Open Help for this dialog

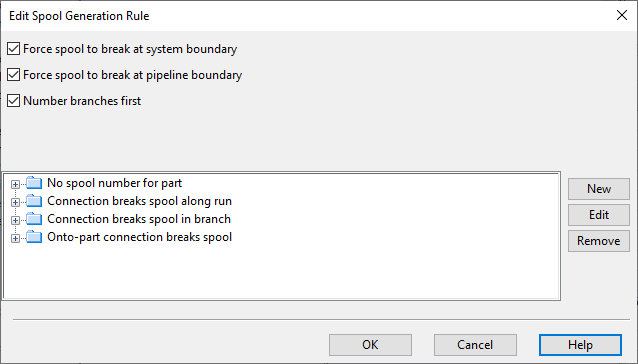pos(580,345)
